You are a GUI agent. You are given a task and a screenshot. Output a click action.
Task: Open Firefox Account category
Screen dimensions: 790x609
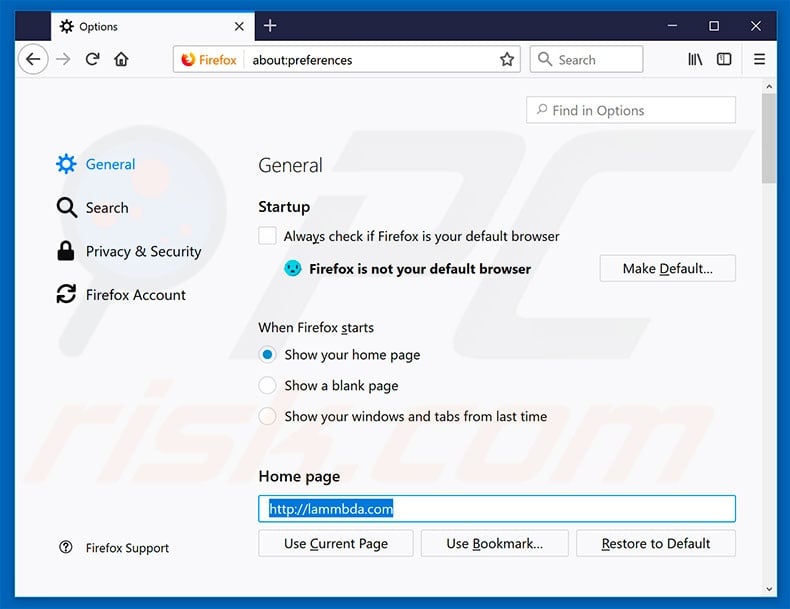click(x=121, y=295)
